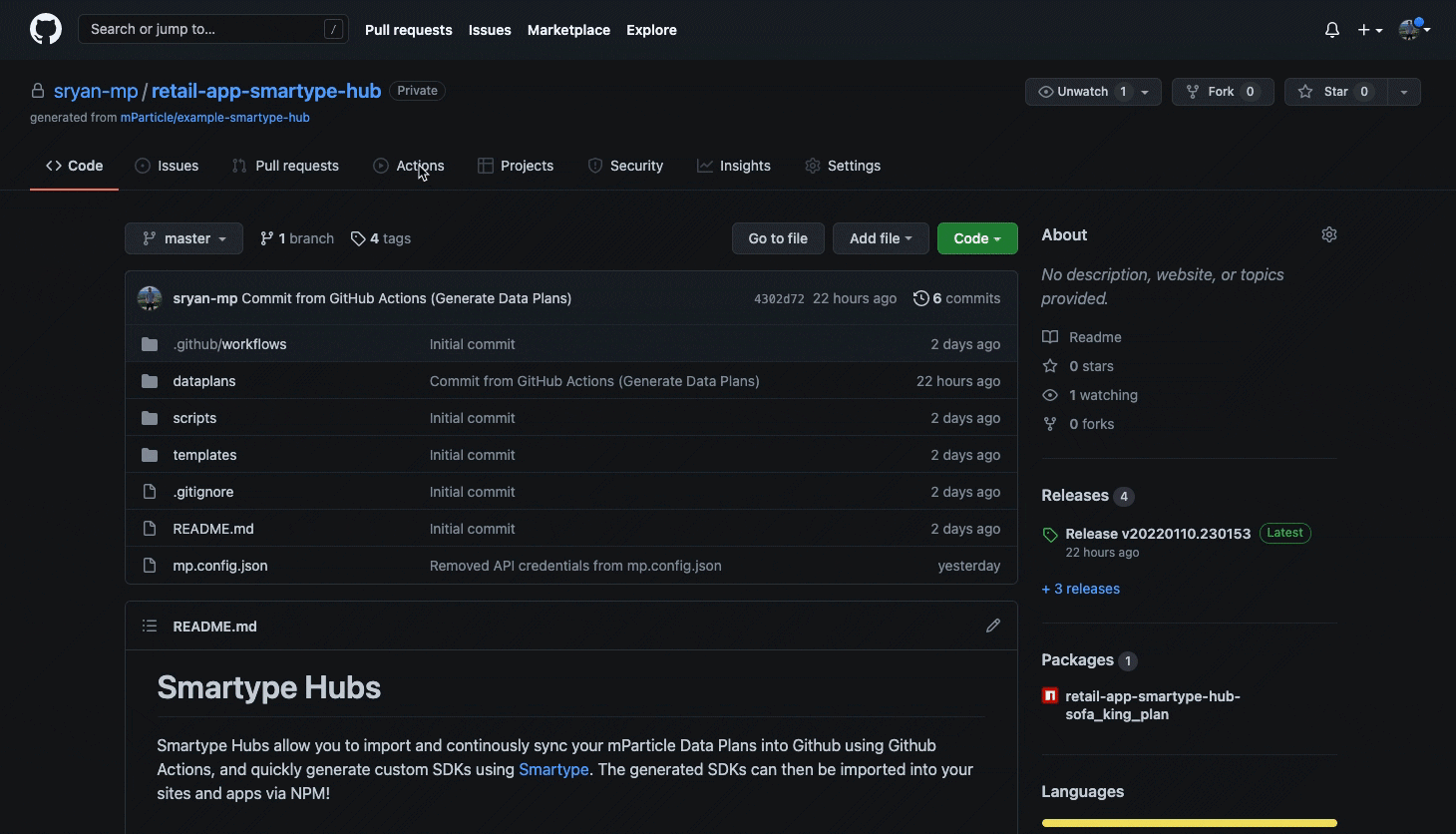This screenshot has height=834, width=1456.
Task: Show the + 3 releases link
Action: 1081,589
